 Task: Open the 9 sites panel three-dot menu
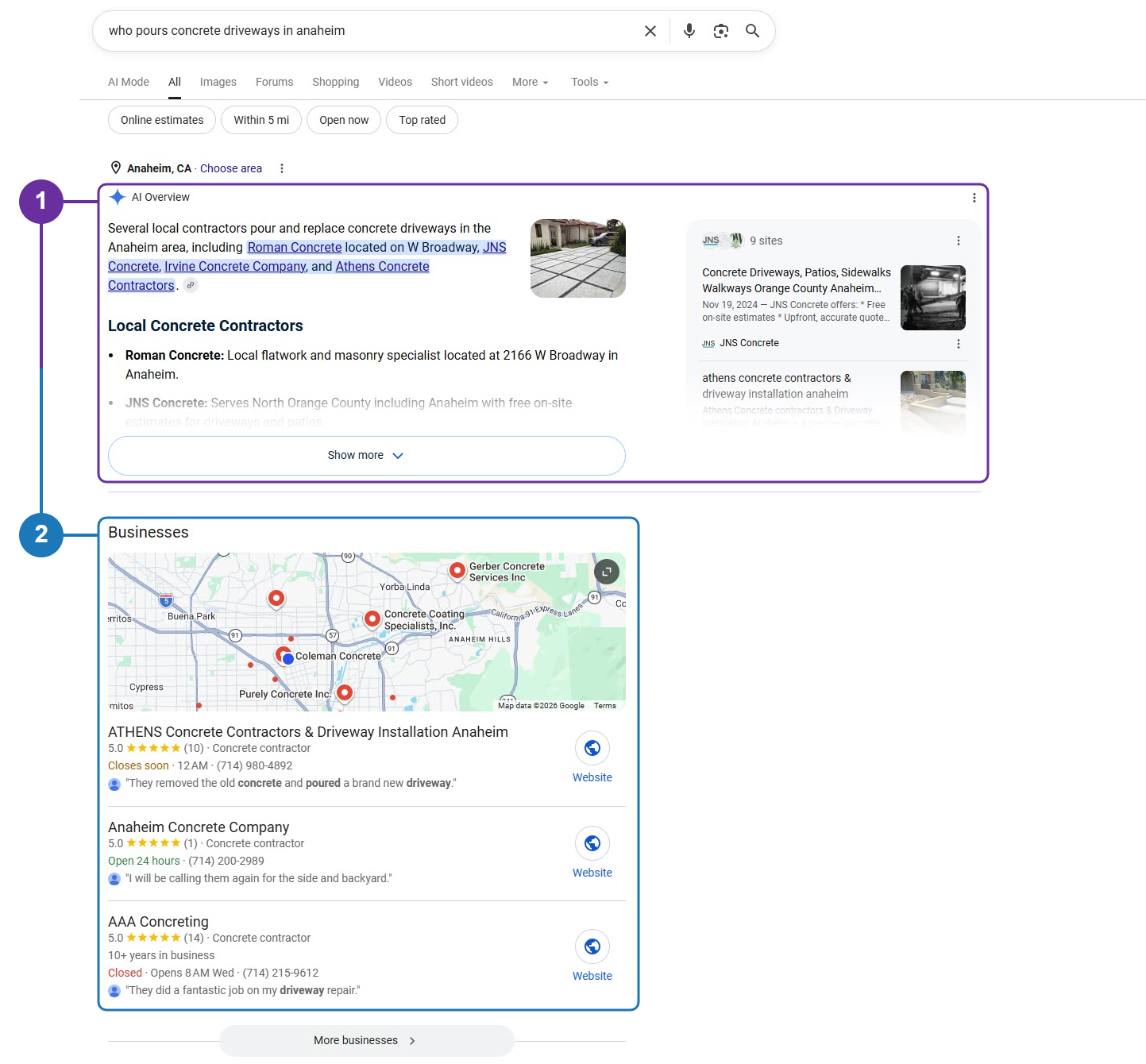pos(958,241)
